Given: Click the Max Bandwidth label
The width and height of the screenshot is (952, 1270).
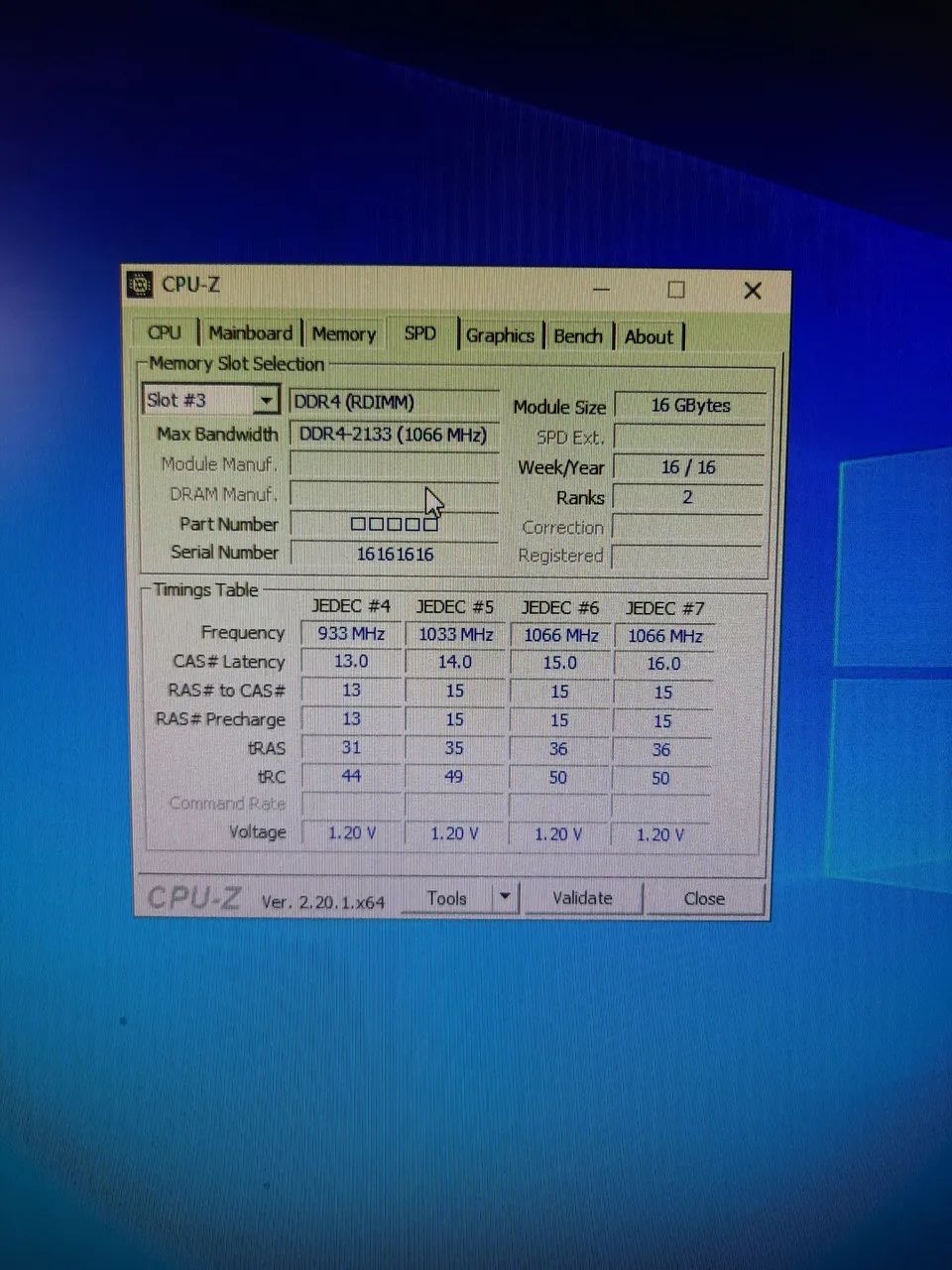Looking at the screenshot, I should [x=217, y=435].
